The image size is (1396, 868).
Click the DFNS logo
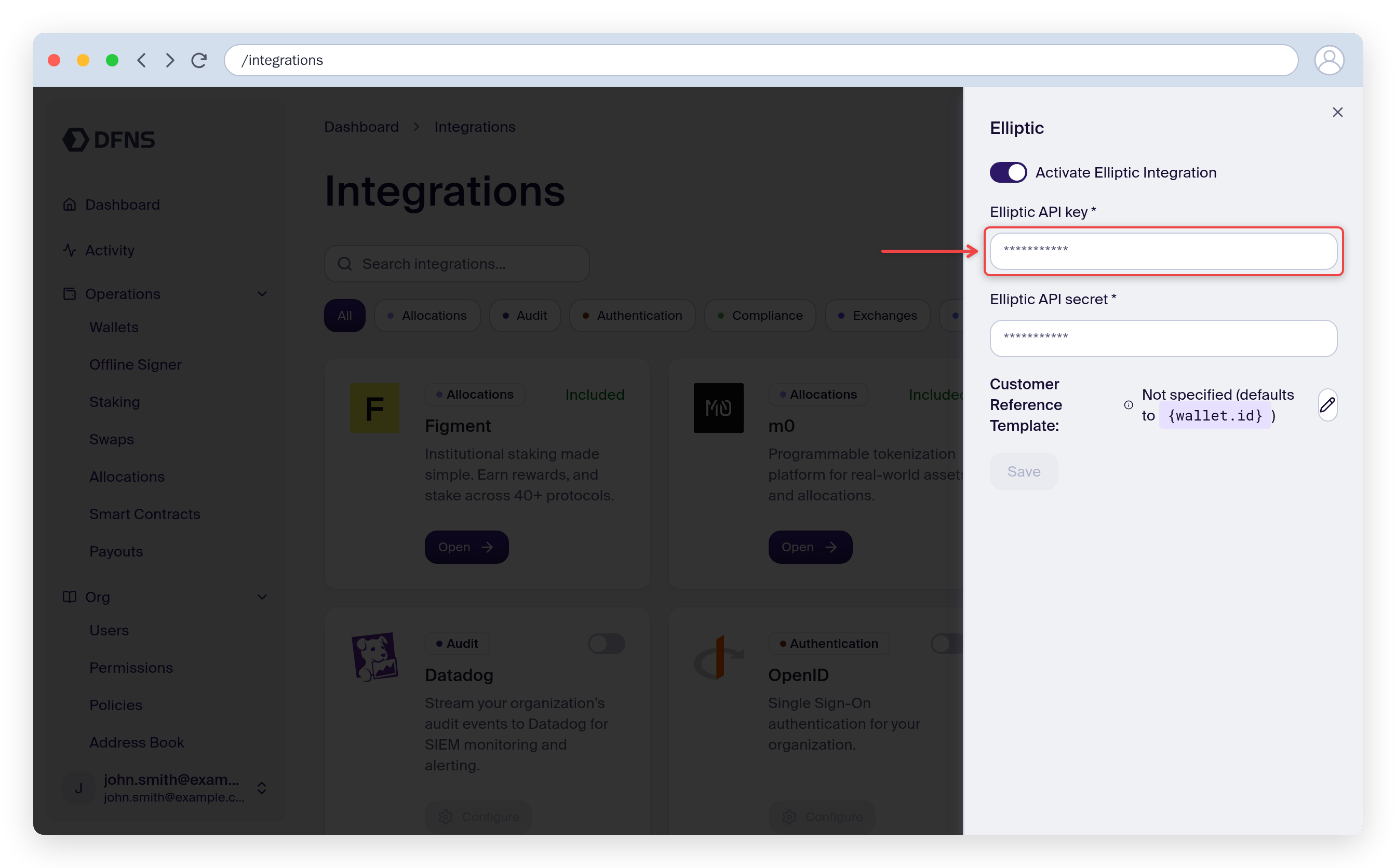point(109,140)
